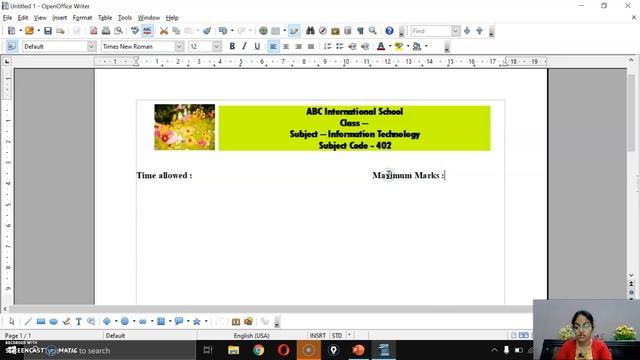The width and height of the screenshot is (640, 360).
Task: Click Find Next down arrow
Action: tap(467, 31)
